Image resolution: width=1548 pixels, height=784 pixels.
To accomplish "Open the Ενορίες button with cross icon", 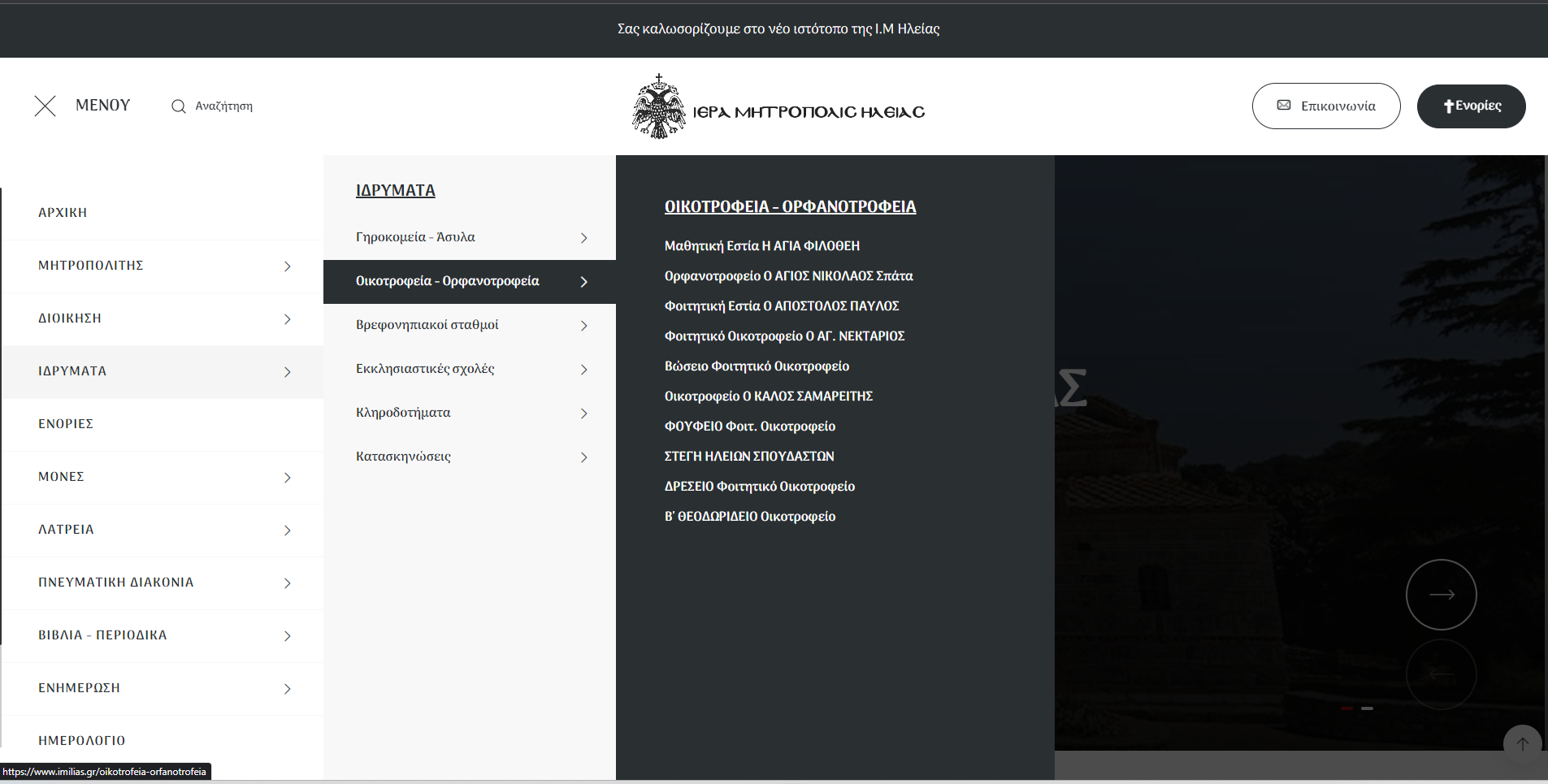I will 1471,106.
